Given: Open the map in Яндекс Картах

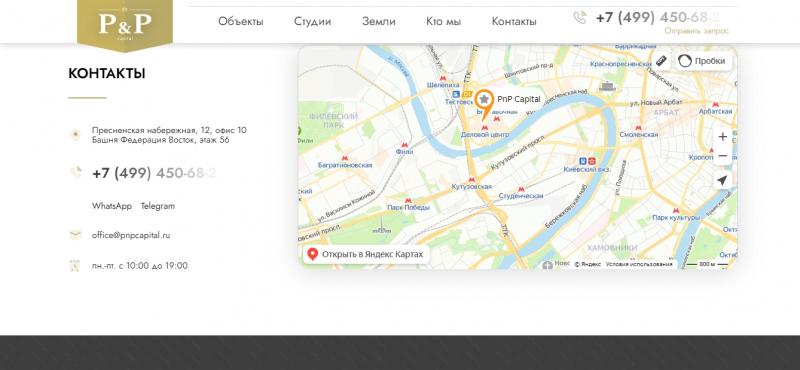Looking at the screenshot, I should coord(366,254).
